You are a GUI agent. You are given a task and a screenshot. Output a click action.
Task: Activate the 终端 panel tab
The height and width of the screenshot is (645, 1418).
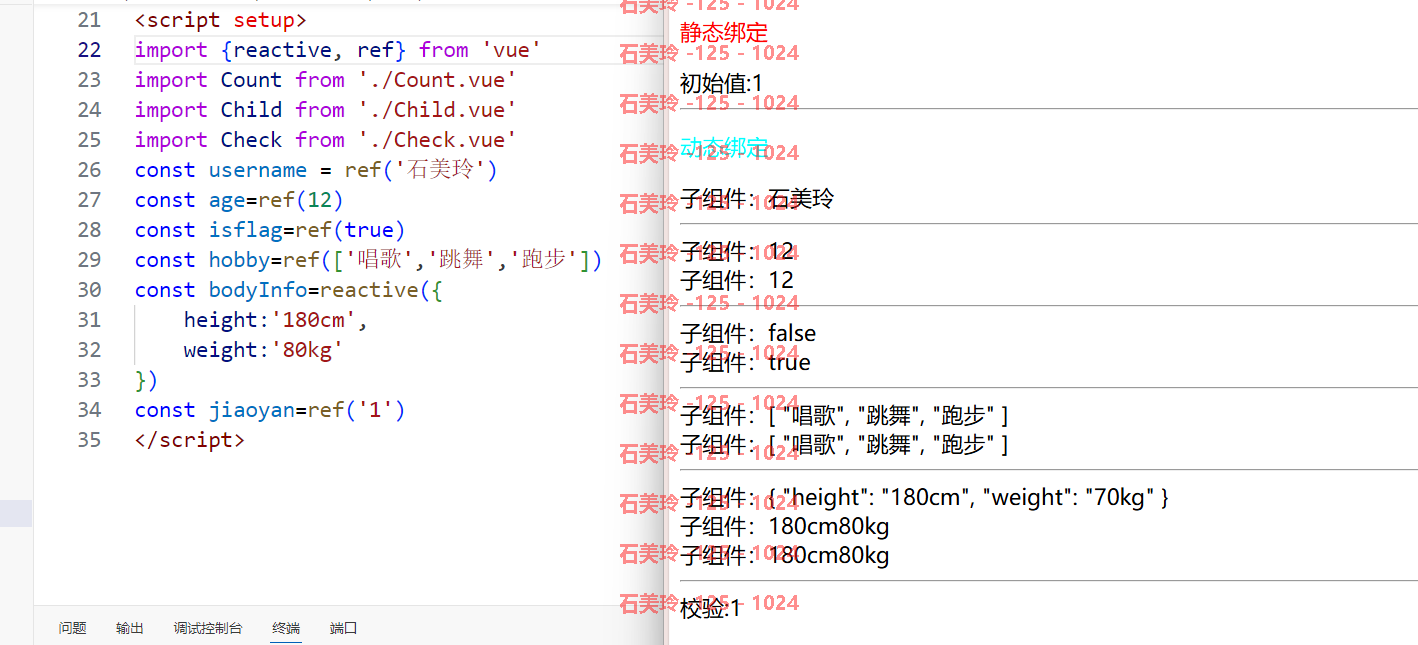tap(286, 628)
